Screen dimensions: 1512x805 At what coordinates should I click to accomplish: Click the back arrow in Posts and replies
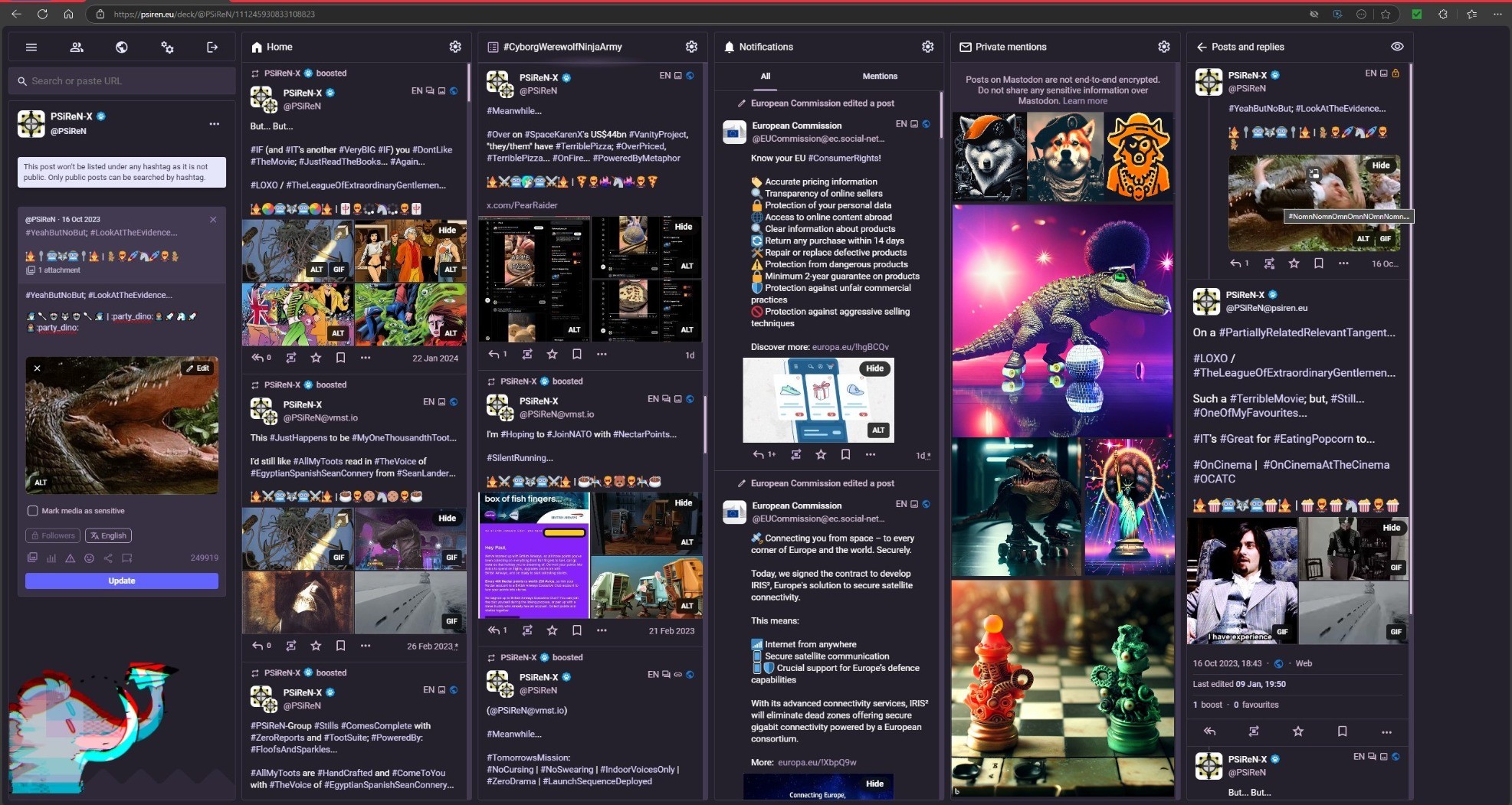[x=1201, y=47]
